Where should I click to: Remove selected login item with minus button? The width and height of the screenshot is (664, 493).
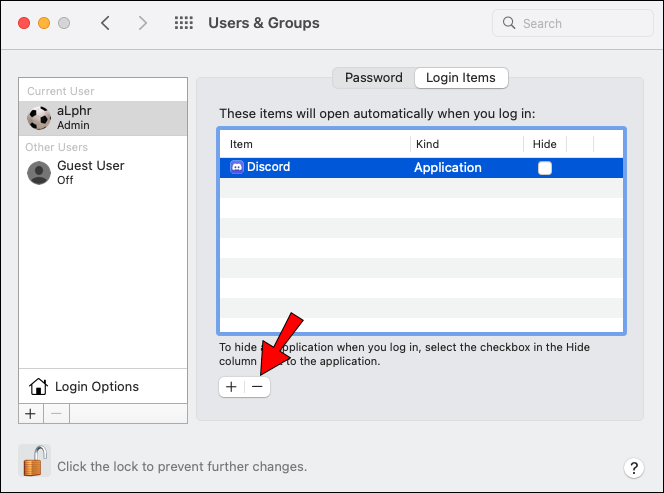click(x=257, y=386)
